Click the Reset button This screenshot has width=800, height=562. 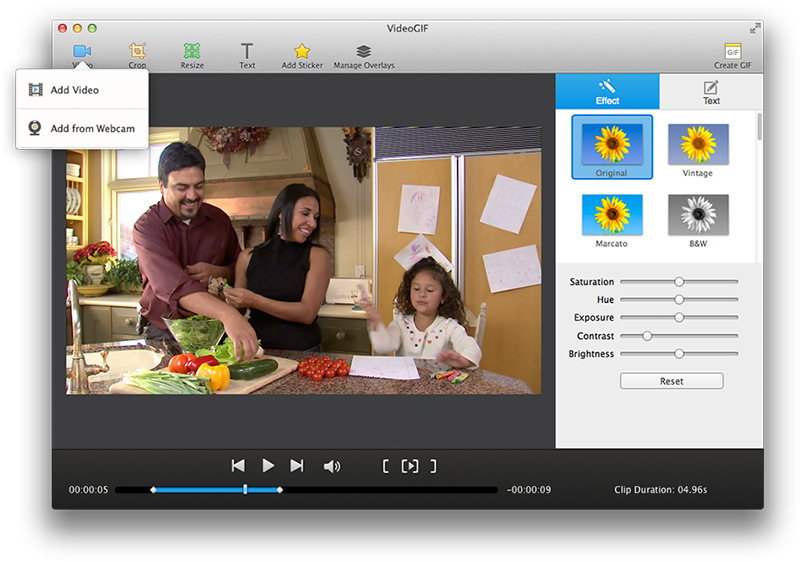click(x=671, y=381)
